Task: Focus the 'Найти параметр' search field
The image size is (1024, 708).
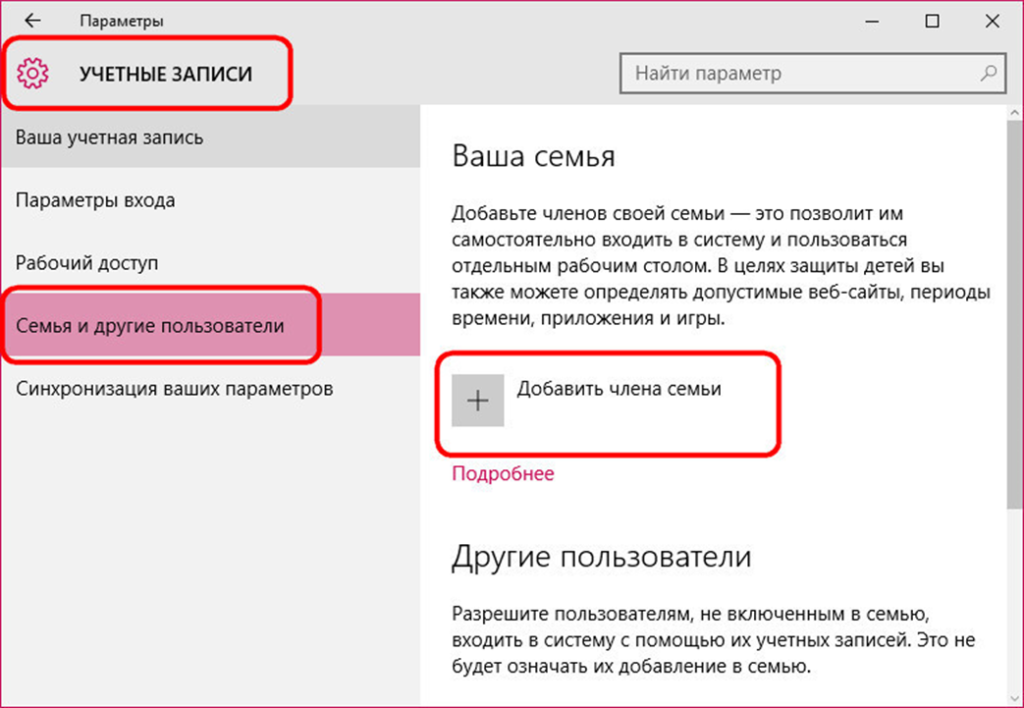Action: coord(812,73)
